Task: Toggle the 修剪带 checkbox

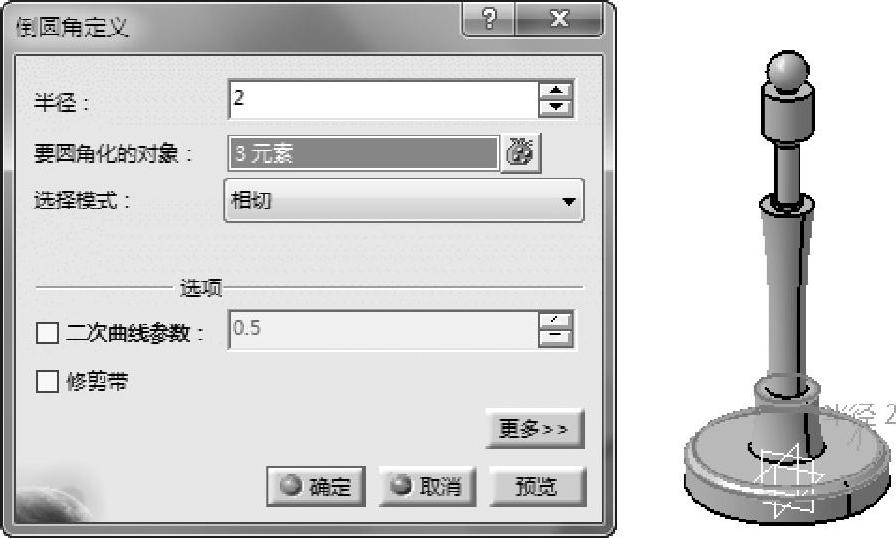Action: point(47,381)
